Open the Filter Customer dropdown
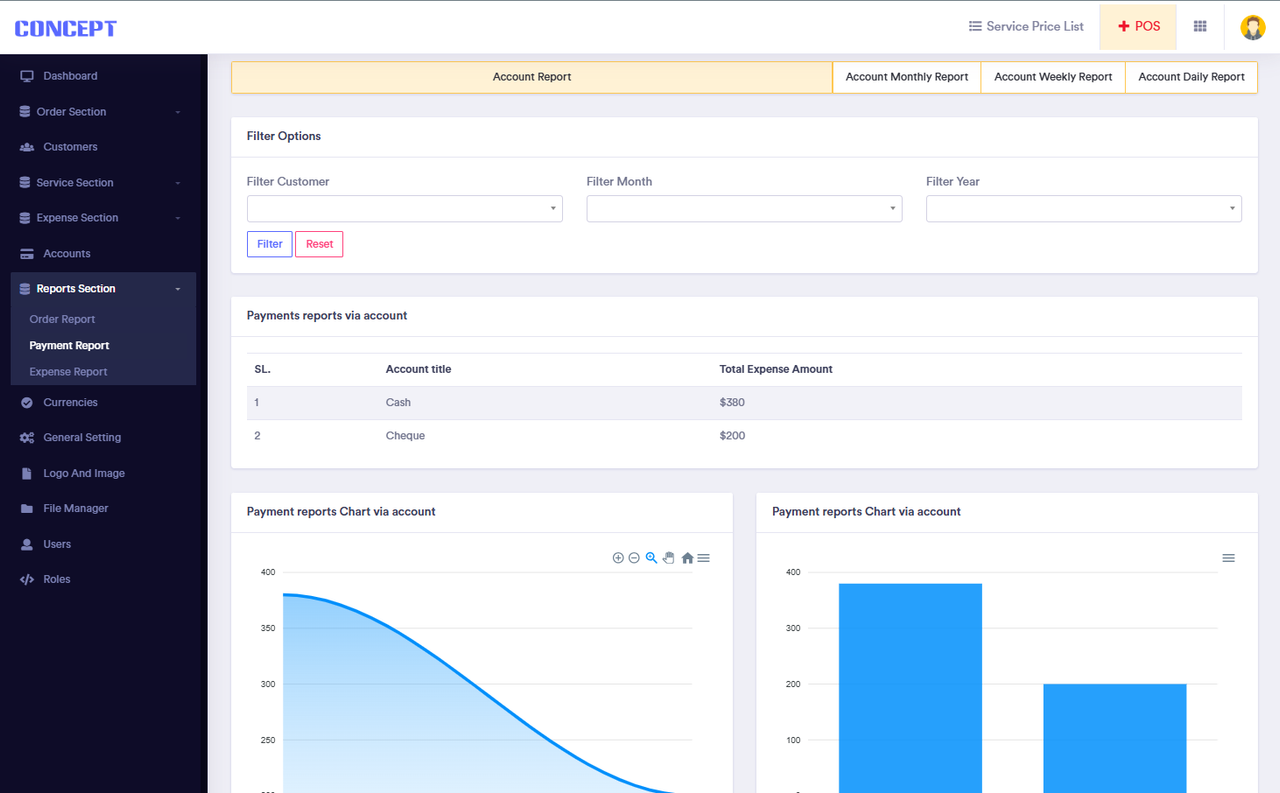The height and width of the screenshot is (793, 1280). tap(405, 209)
